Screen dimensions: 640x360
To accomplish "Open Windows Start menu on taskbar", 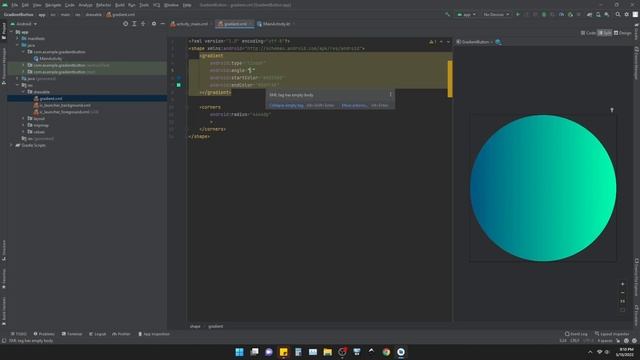I will [240, 352].
